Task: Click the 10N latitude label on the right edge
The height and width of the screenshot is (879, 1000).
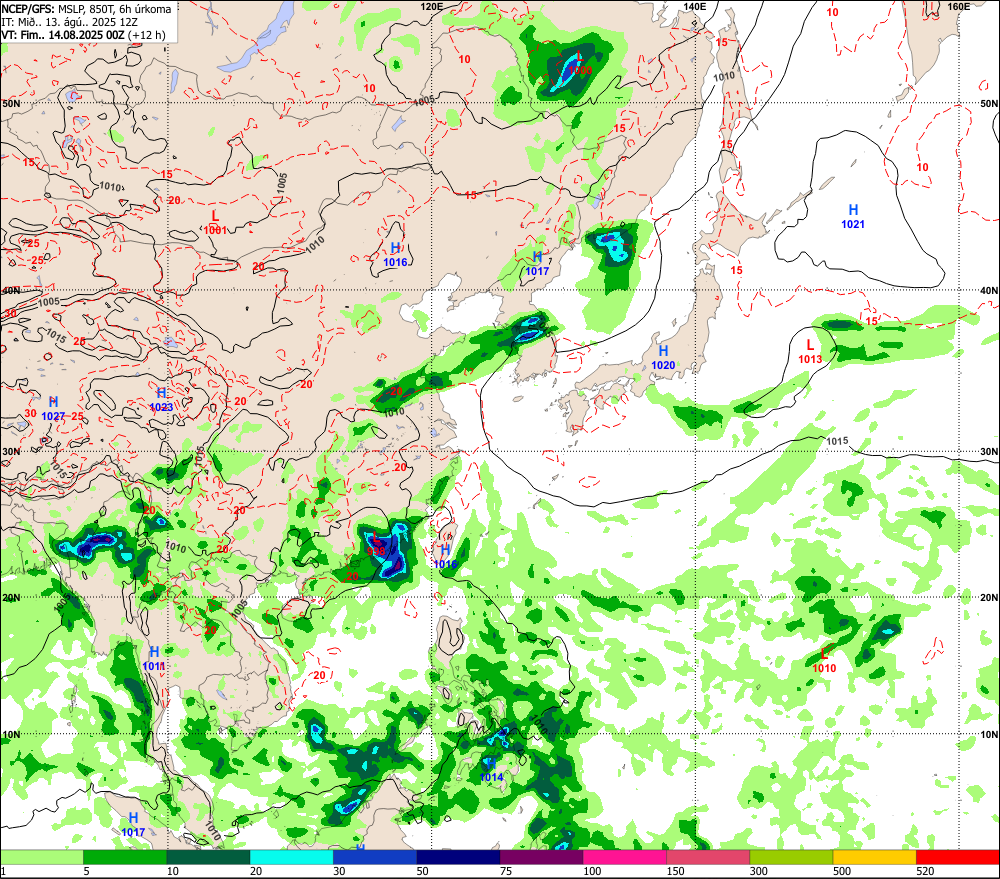Action: click(x=989, y=735)
